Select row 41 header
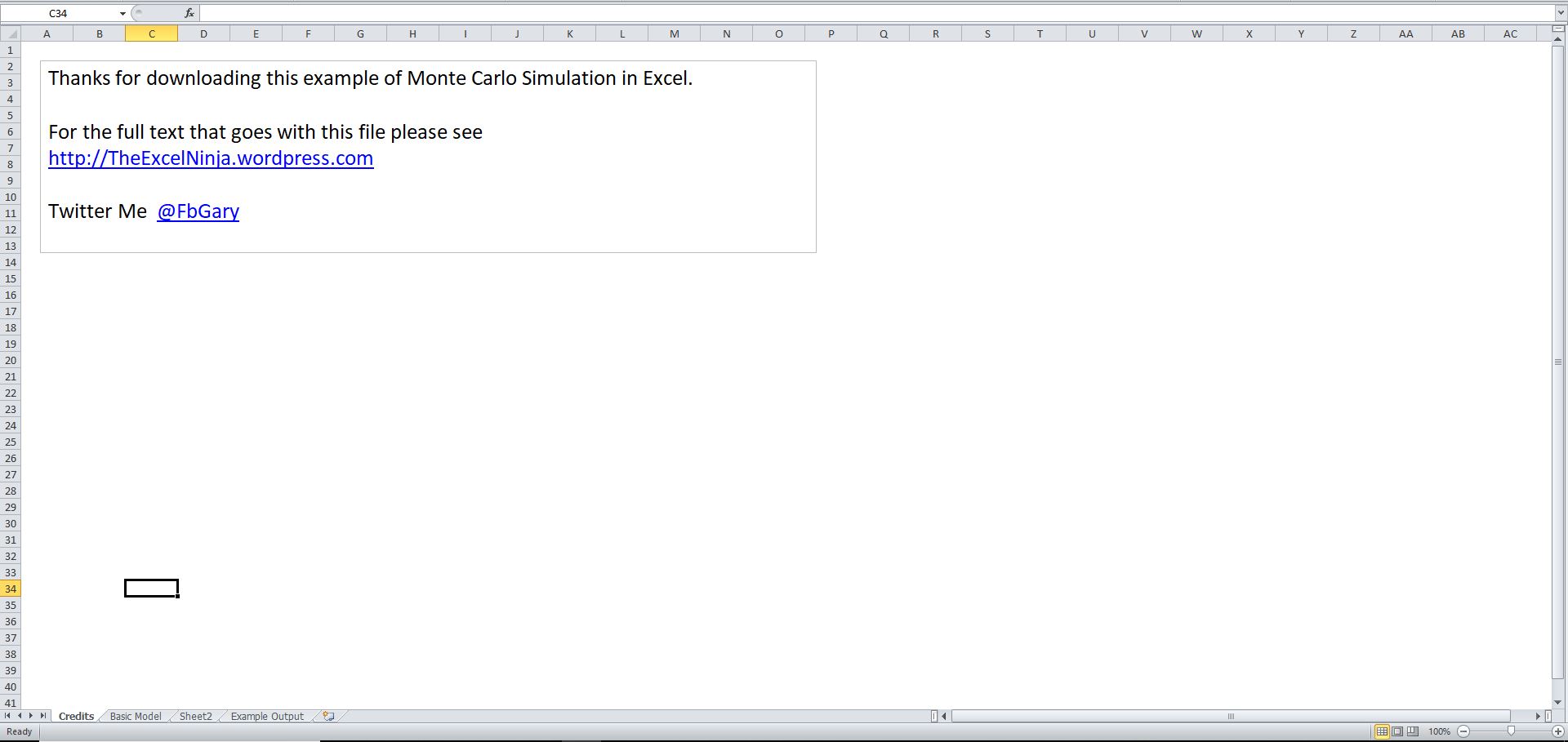Viewport: 1568px width, 742px height. coord(10,703)
